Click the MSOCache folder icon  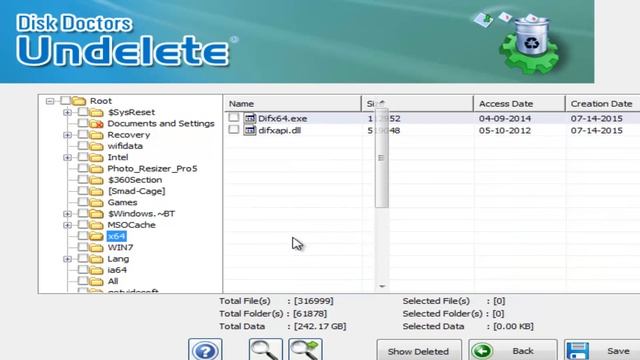point(97,225)
